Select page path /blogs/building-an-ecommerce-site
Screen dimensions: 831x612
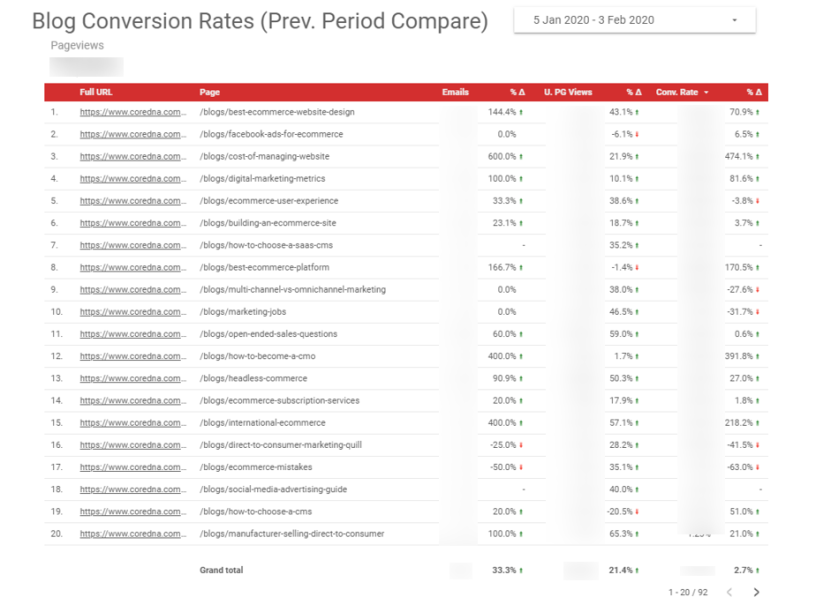[x=268, y=223]
